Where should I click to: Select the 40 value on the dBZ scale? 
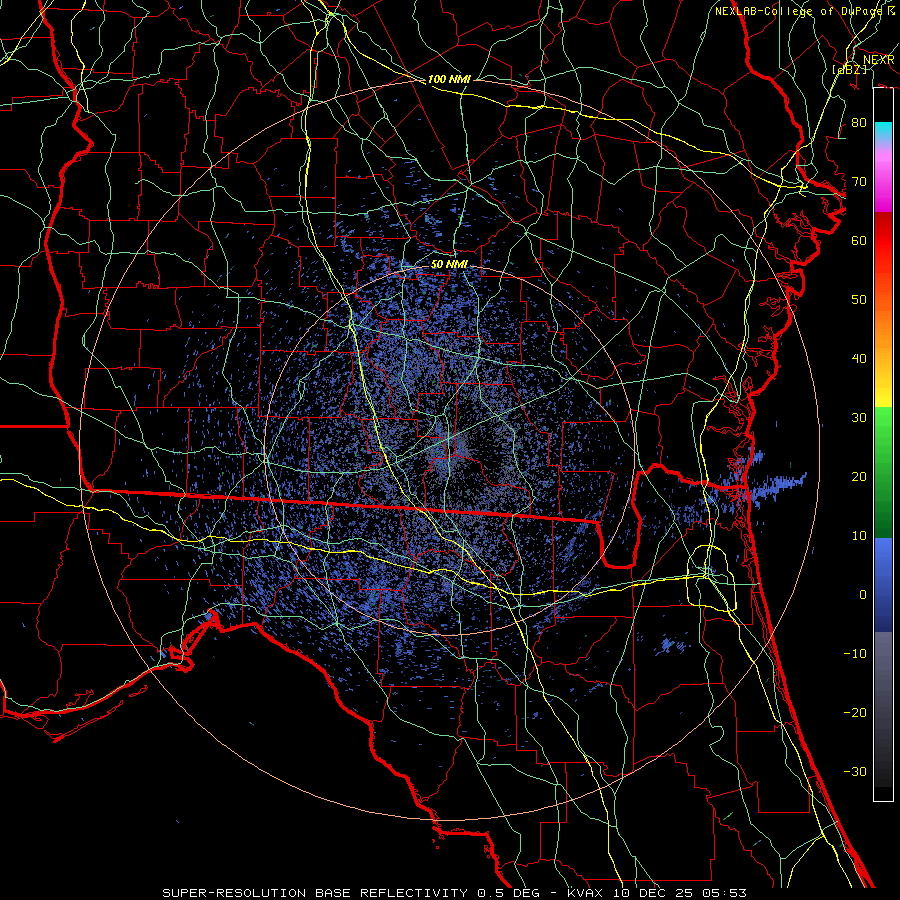pos(859,359)
